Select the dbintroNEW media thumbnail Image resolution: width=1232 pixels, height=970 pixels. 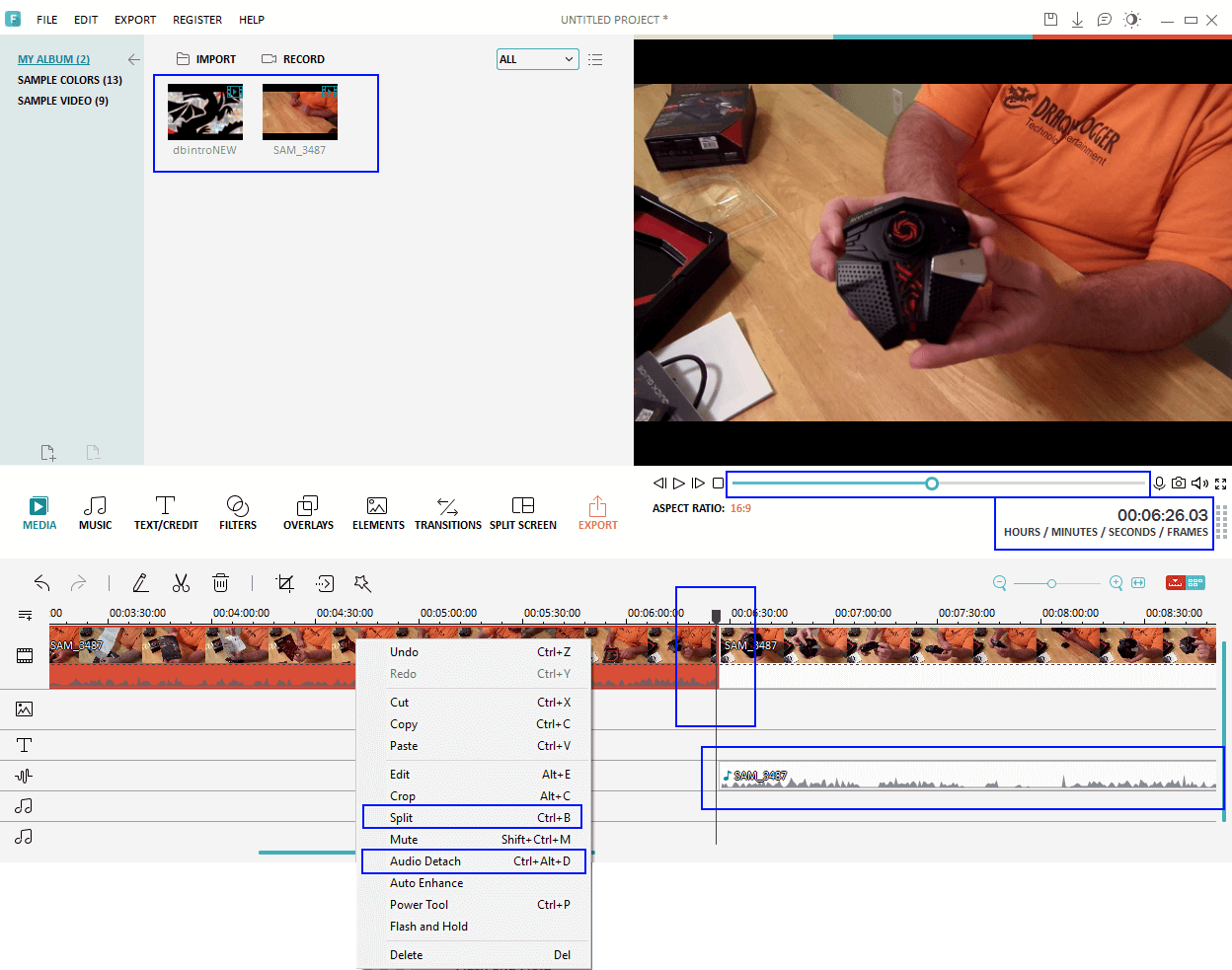coord(205,112)
